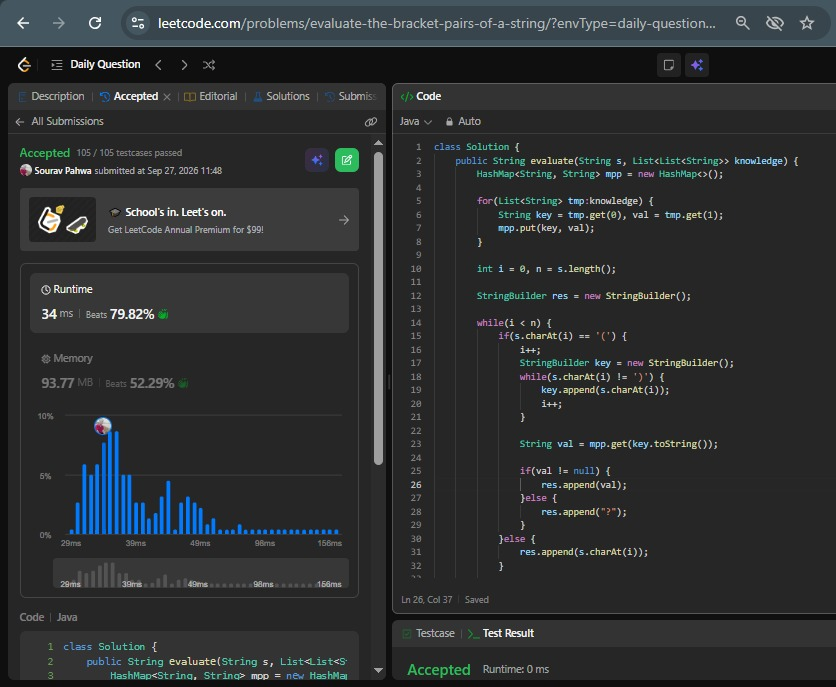Click the Auto lock setting

pos(463,122)
